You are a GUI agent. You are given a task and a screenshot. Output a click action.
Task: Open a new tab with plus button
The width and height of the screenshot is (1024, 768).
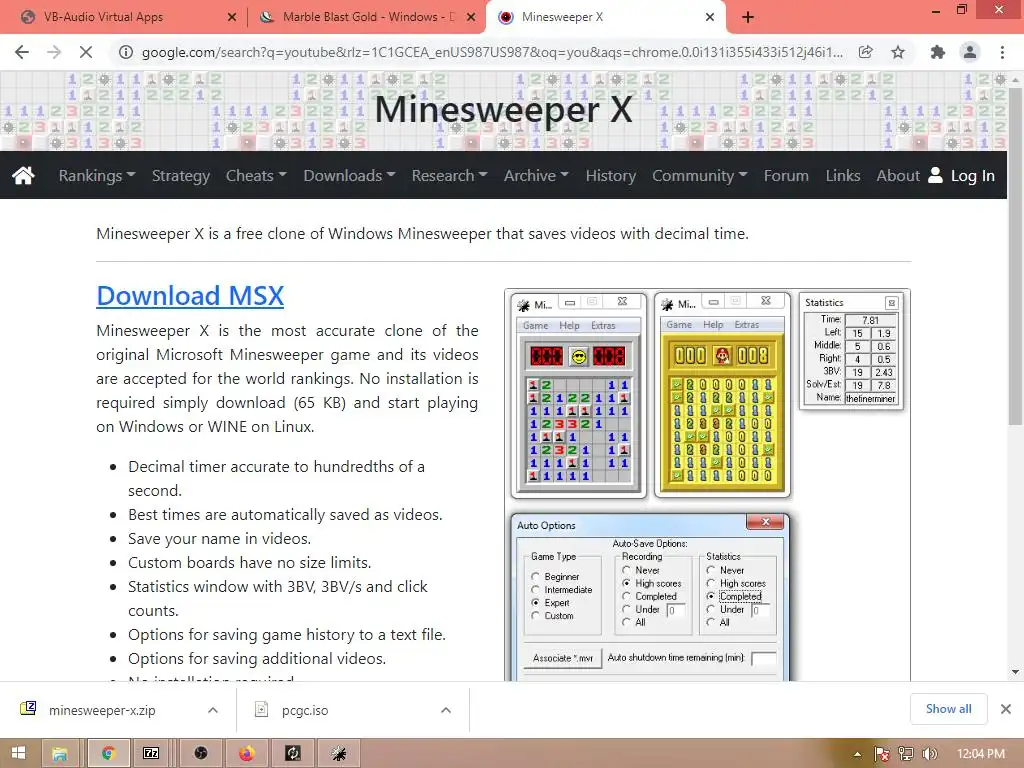748,18
